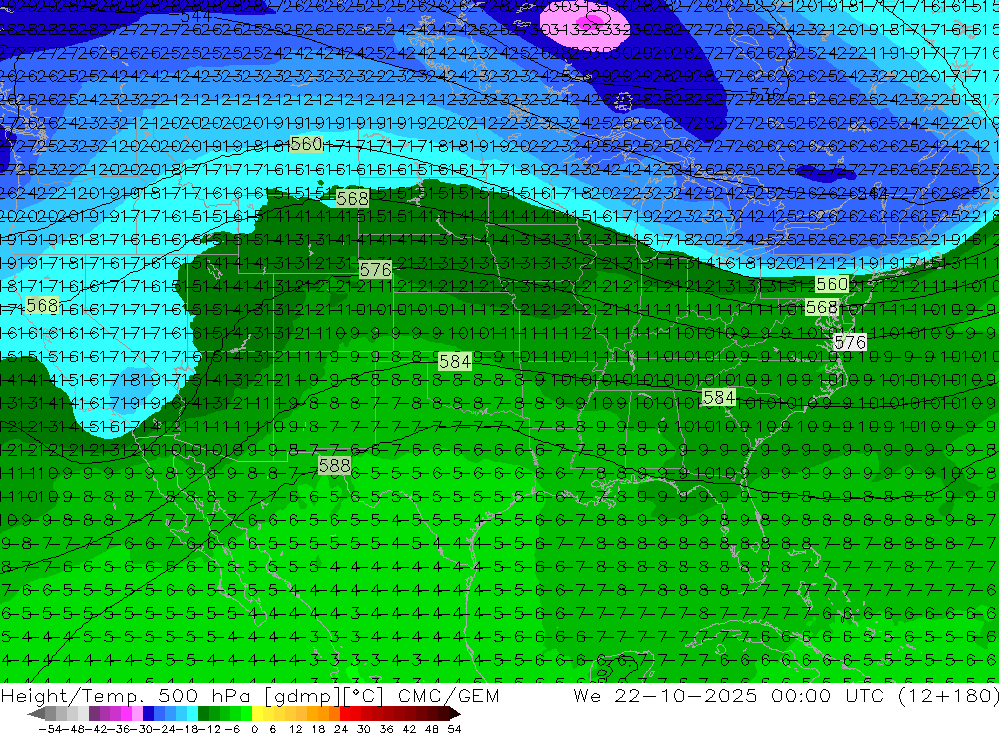Click the 544 height contour label
Image resolution: width=1000 pixels, height=733 pixels.
coord(196,17)
